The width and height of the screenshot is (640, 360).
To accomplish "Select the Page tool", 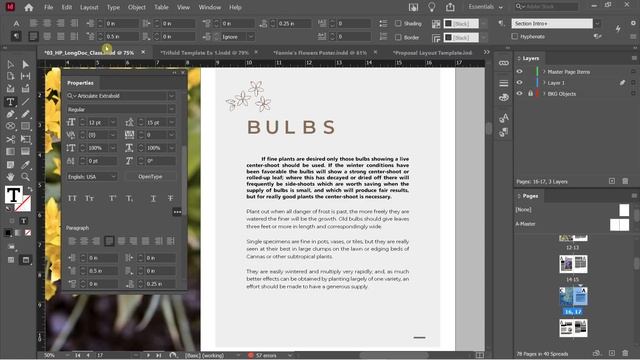I will 11,76.
